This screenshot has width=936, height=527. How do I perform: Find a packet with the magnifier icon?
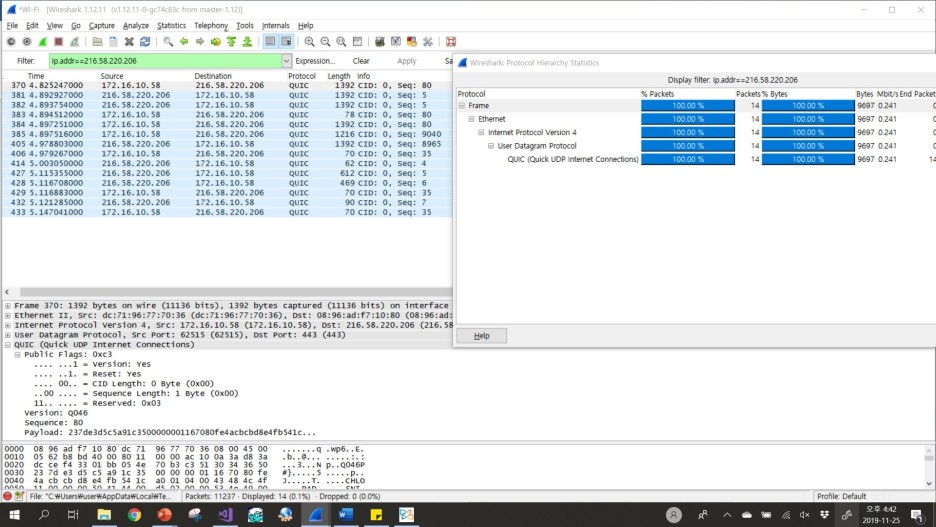(x=168, y=42)
